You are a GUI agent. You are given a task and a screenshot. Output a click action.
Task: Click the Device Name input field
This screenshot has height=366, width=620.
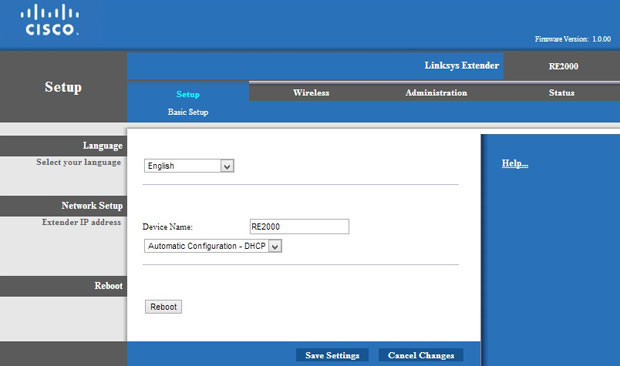tap(299, 226)
